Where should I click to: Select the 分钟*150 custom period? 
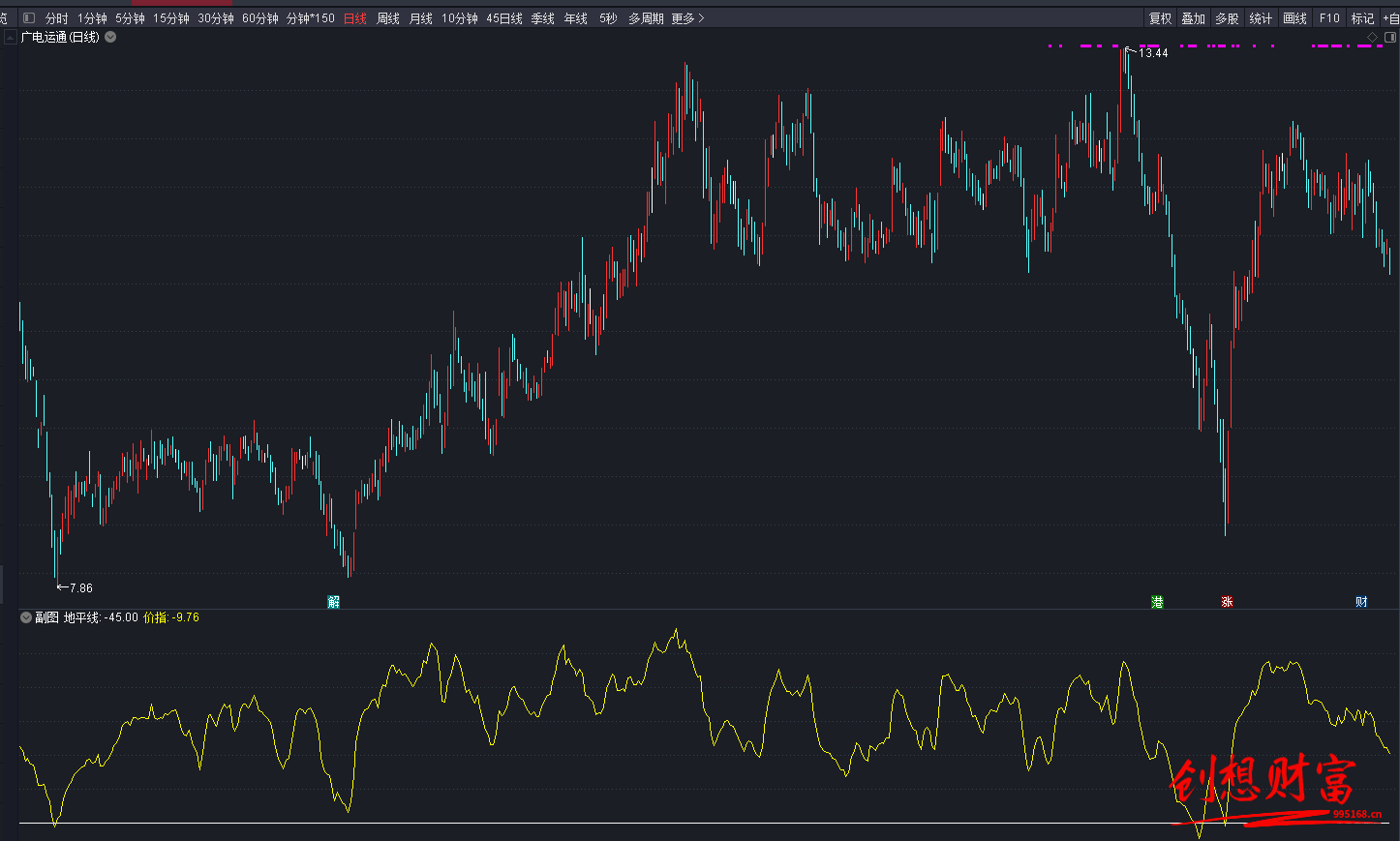[311, 18]
